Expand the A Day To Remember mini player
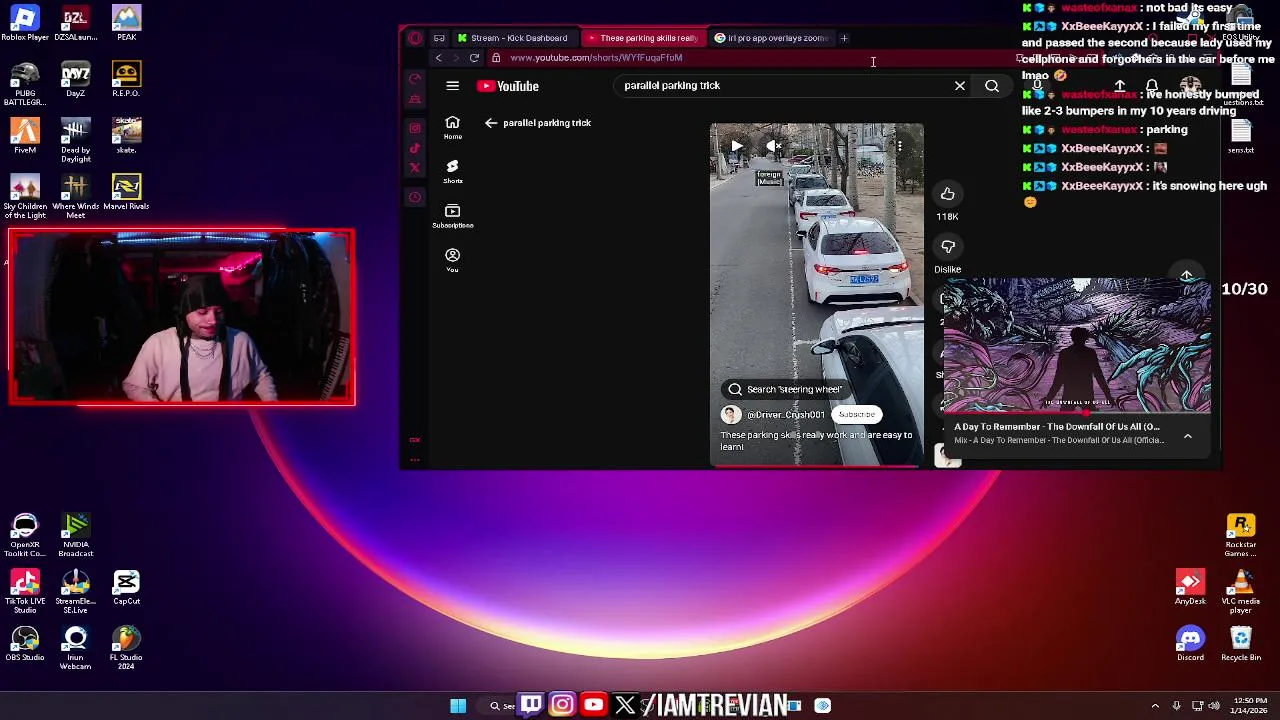1280x720 pixels. (x=1188, y=436)
